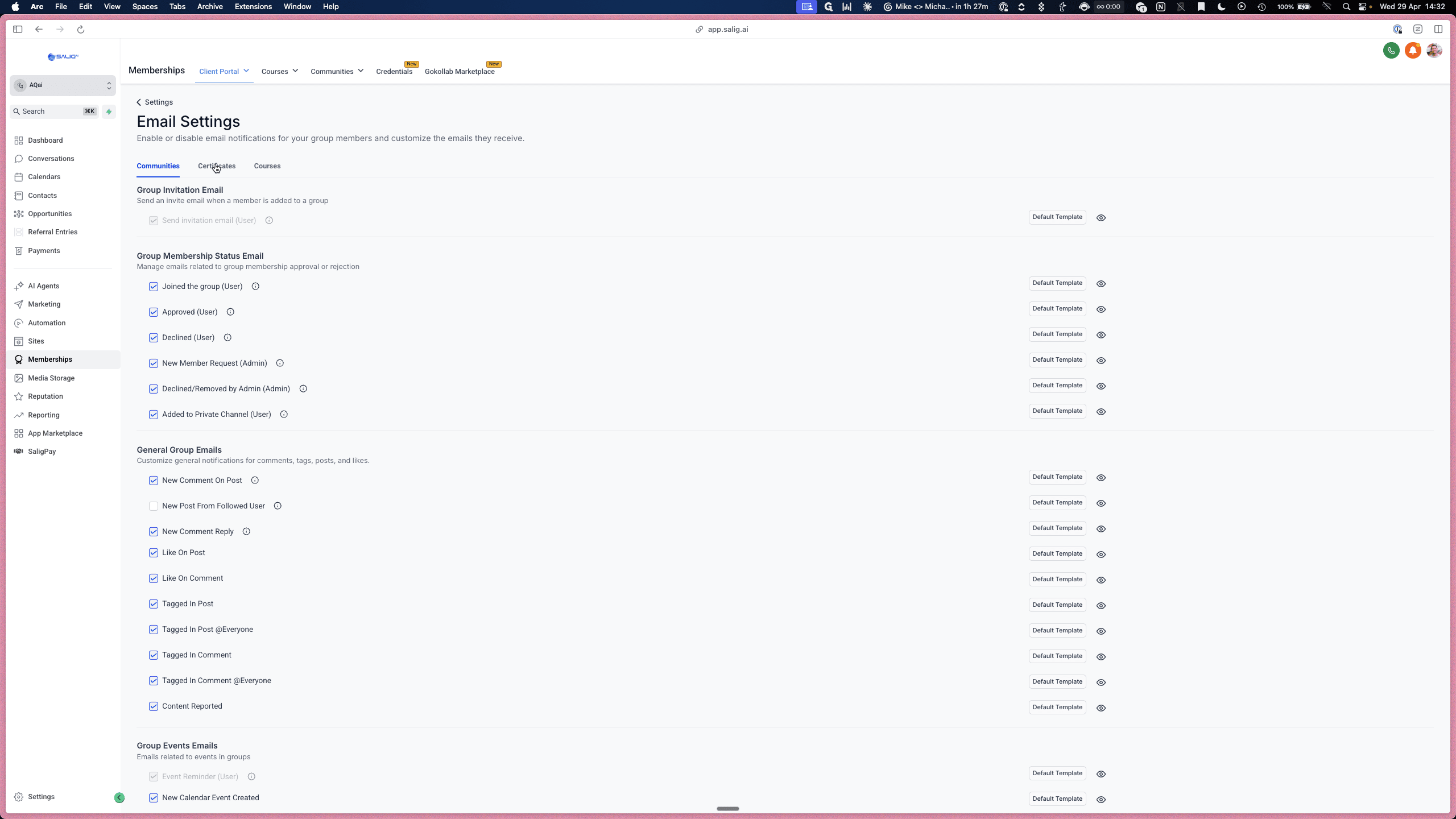Click Default Template for New Calendar Event Created
This screenshot has height=819, width=1456.
click(x=1057, y=799)
